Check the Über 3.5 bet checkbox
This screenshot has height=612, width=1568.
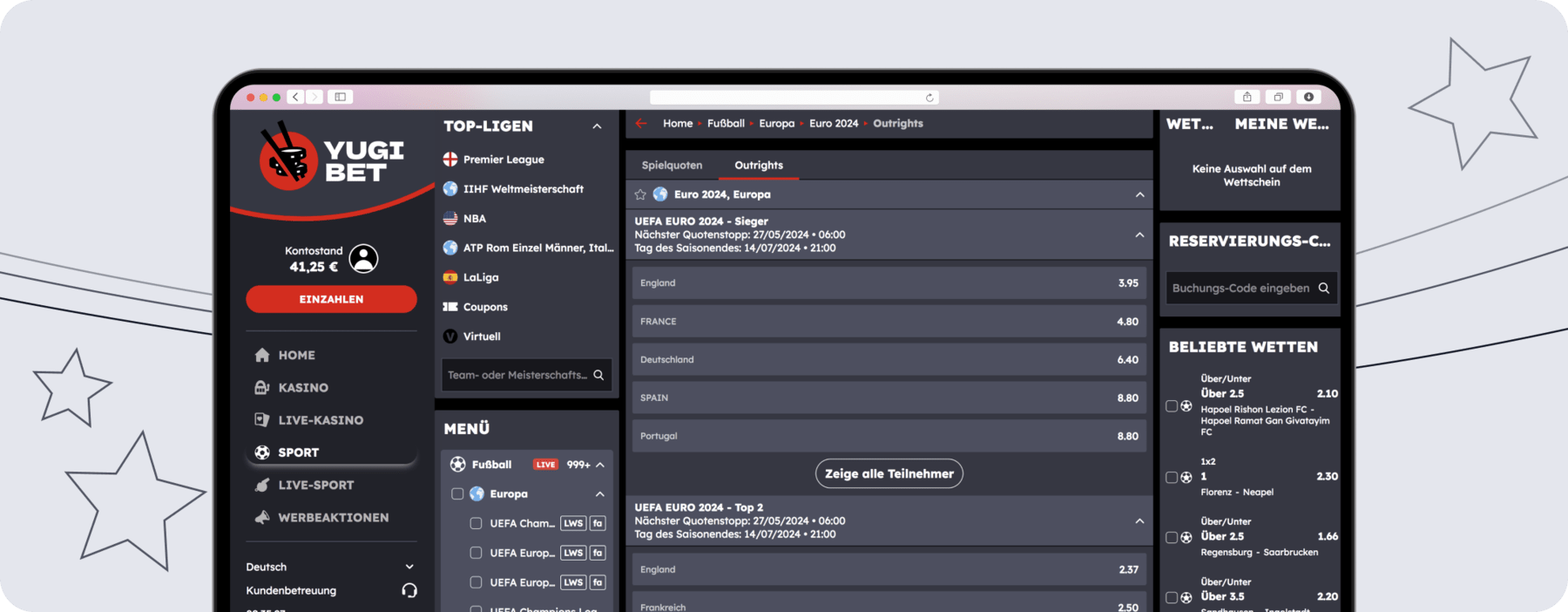1172,597
